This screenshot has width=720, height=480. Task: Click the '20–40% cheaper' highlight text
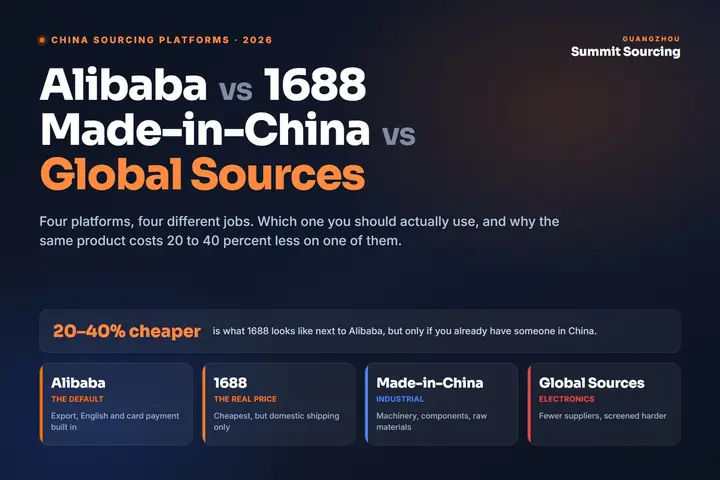coord(127,331)
